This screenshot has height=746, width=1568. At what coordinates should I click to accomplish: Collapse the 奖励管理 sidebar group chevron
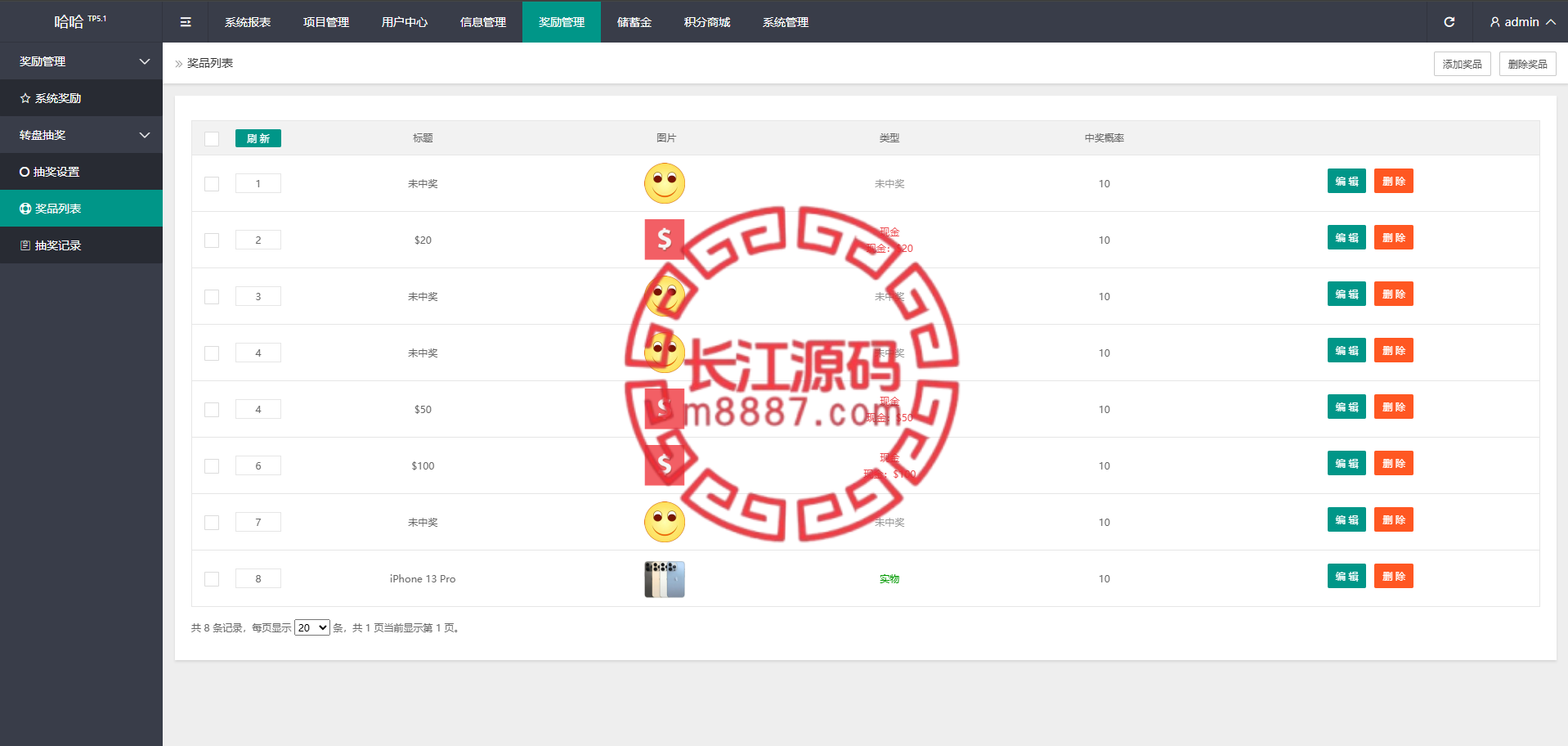(145, 61)
